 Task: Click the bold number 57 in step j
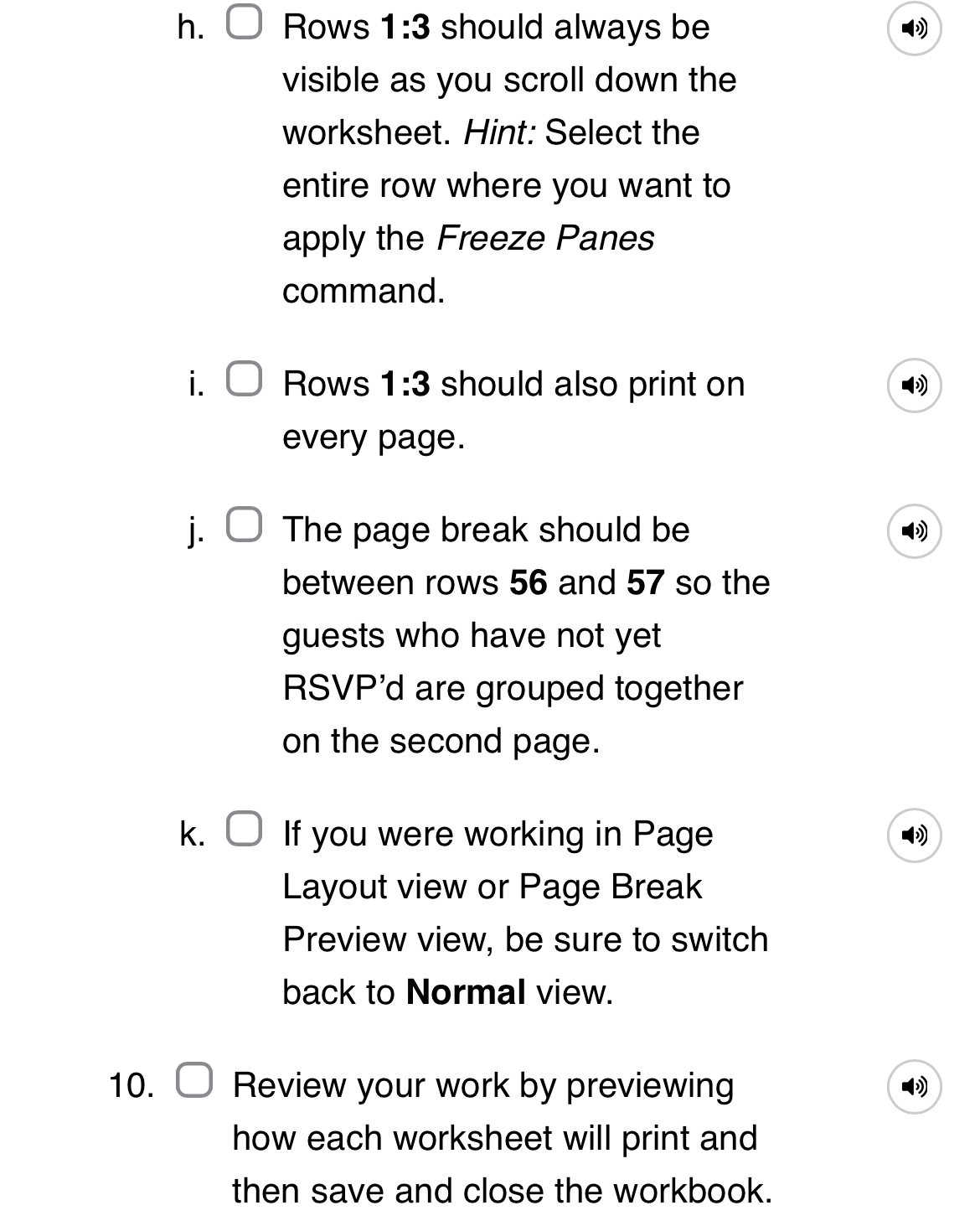(x=643, y=582)
